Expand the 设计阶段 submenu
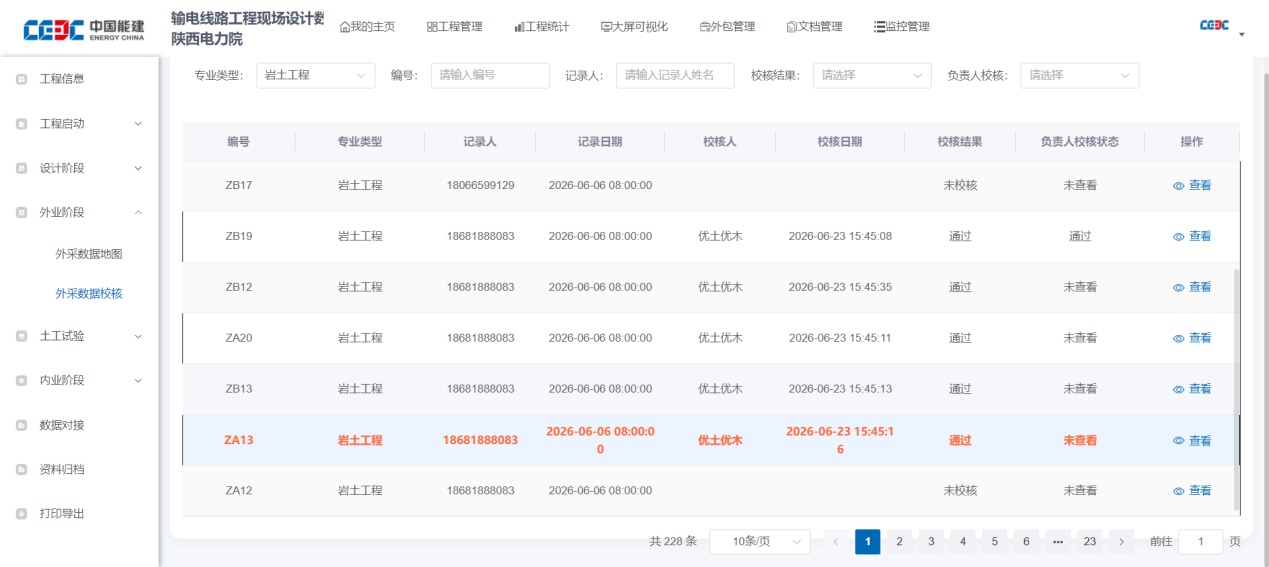This screenshot has height=567, width=1269. click(x=138, y=168)
